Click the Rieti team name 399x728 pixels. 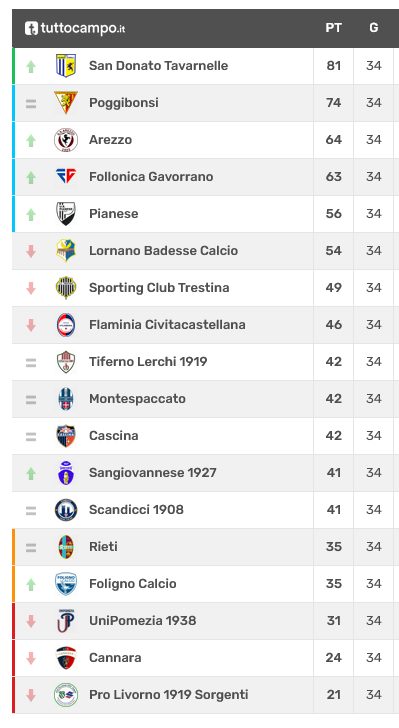[x=103, y=546]
